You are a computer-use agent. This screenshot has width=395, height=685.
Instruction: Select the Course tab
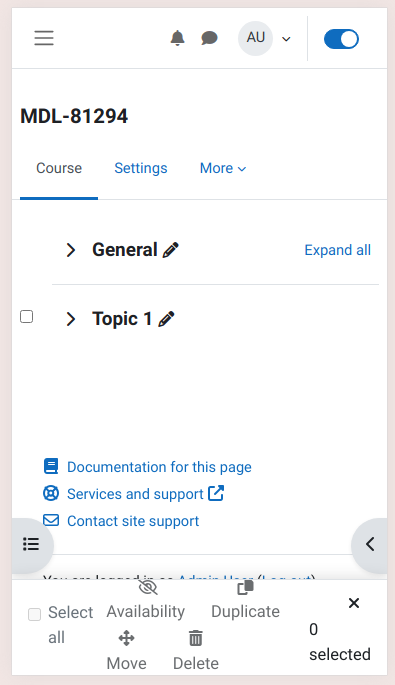coord(59,168)
